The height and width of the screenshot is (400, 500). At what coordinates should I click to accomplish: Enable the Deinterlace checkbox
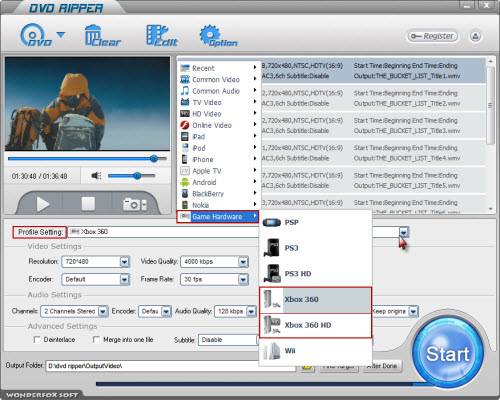pyautogui.click(x=37, y=340)
